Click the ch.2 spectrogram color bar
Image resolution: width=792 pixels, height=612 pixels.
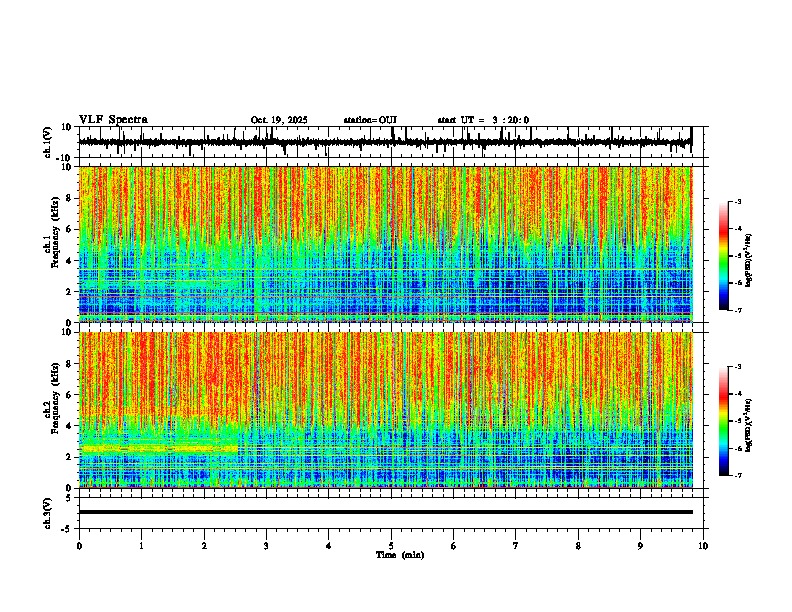coord(724,421)
